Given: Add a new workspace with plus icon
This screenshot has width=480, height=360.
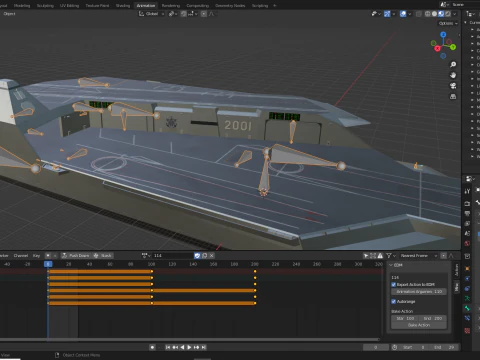Looking at the screenshot, I should tap(275, 5).
